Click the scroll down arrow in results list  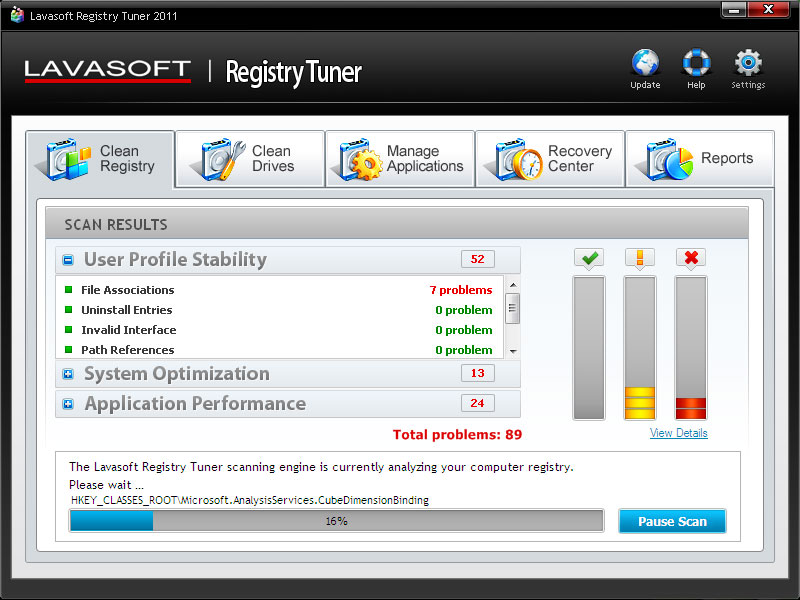point(513,351)
